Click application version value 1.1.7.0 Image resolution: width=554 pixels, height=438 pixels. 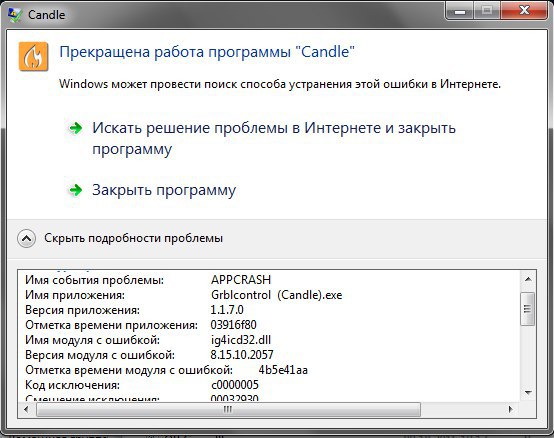click(x=227, y=310)
